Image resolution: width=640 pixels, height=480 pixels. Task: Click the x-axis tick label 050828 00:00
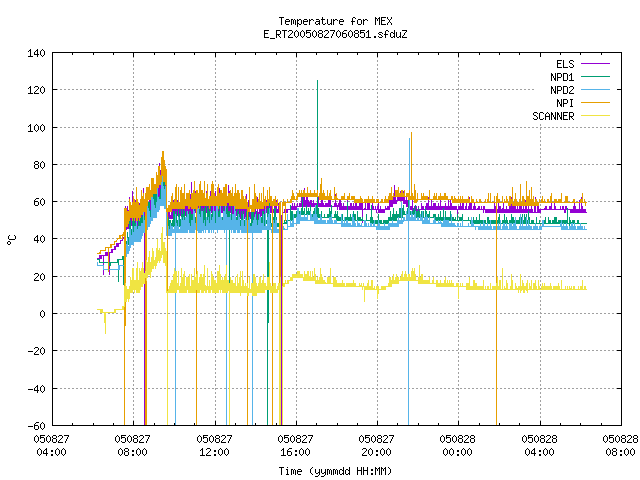pyautogui.click(x=458, y=446)
